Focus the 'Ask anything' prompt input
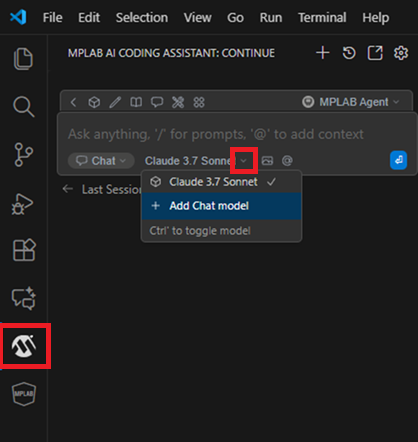 tap(216, 134)
